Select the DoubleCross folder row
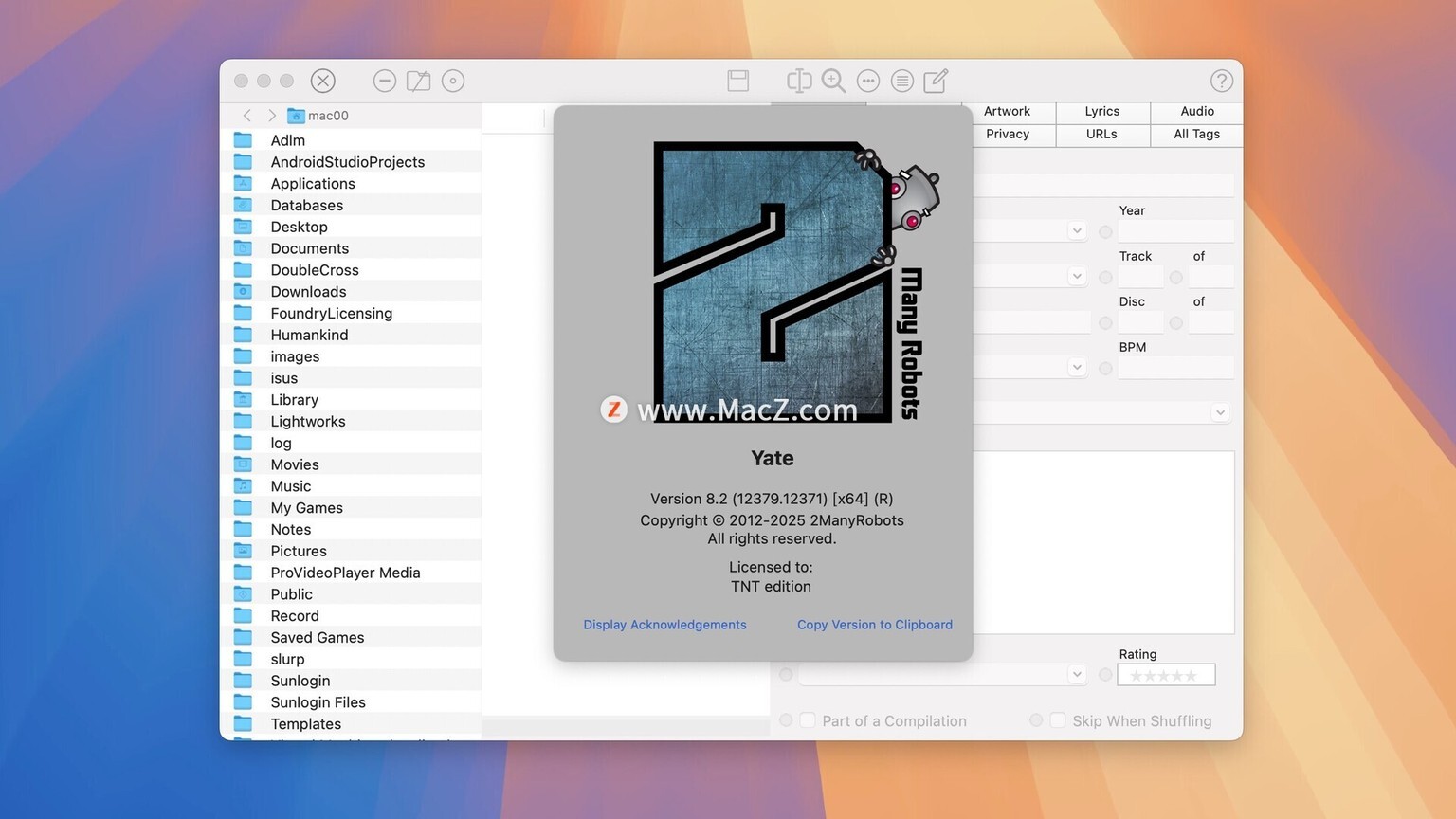 pos(351,270)
